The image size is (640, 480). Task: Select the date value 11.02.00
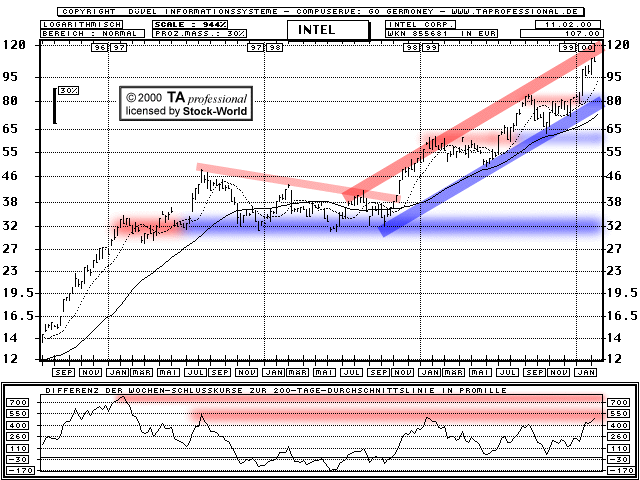568,24
